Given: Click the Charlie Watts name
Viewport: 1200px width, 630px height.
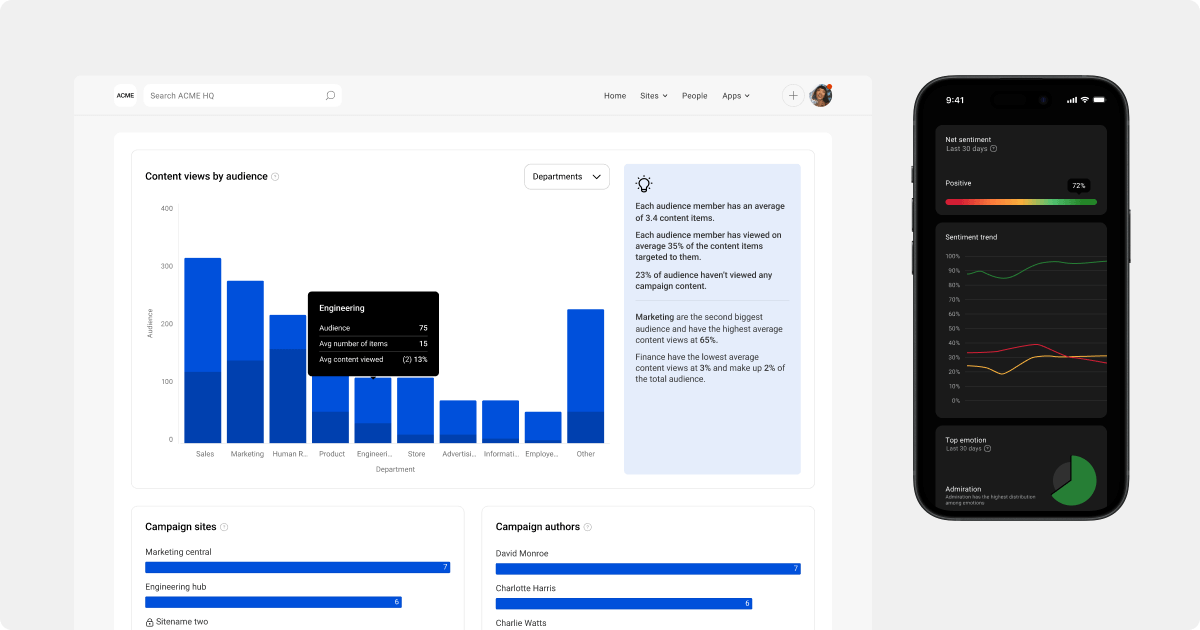Looking at the screenshot, I should [x=521, y=623].
